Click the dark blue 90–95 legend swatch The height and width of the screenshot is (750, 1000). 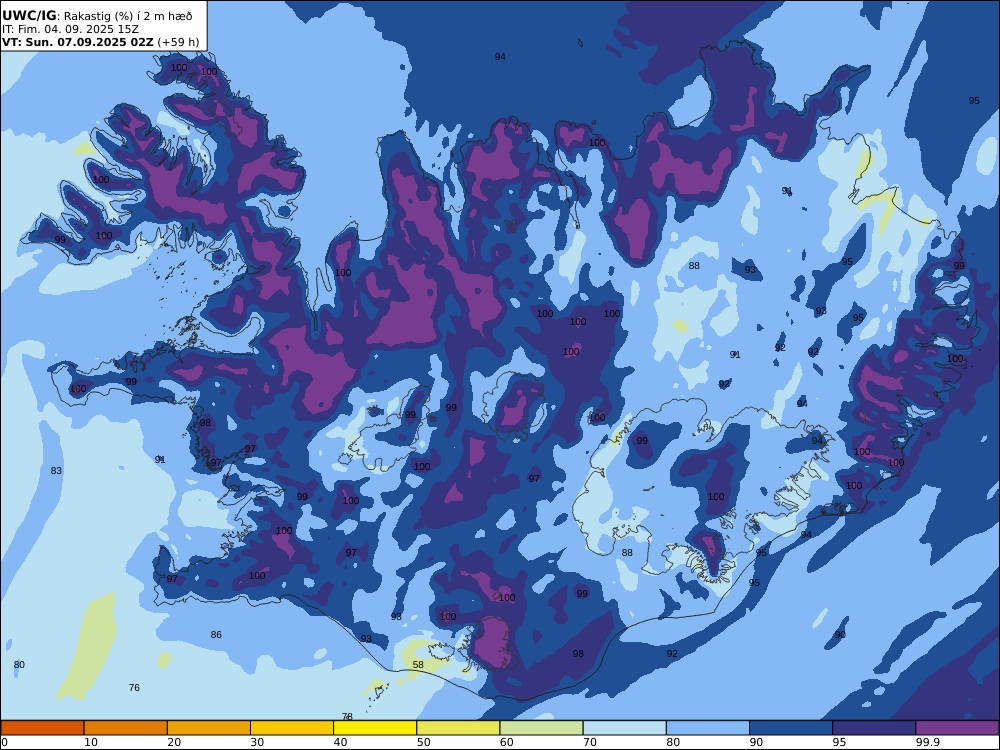(791, 728)
